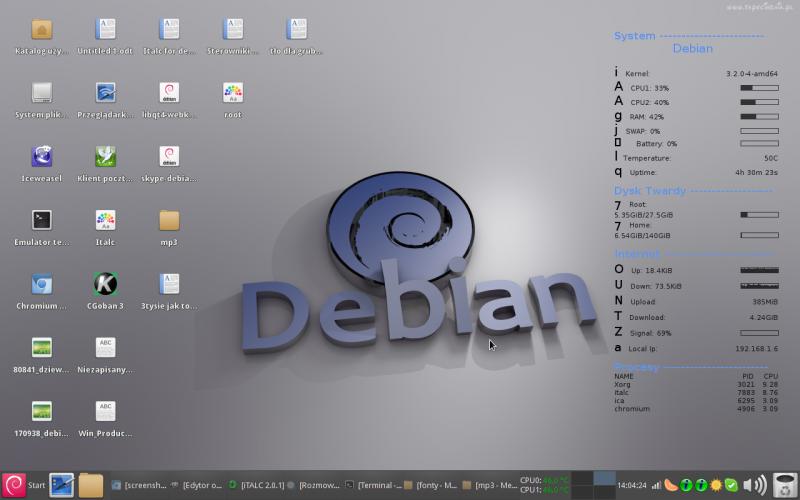
Task: Click the volume speaker tray icon
Action: [757, 485]
